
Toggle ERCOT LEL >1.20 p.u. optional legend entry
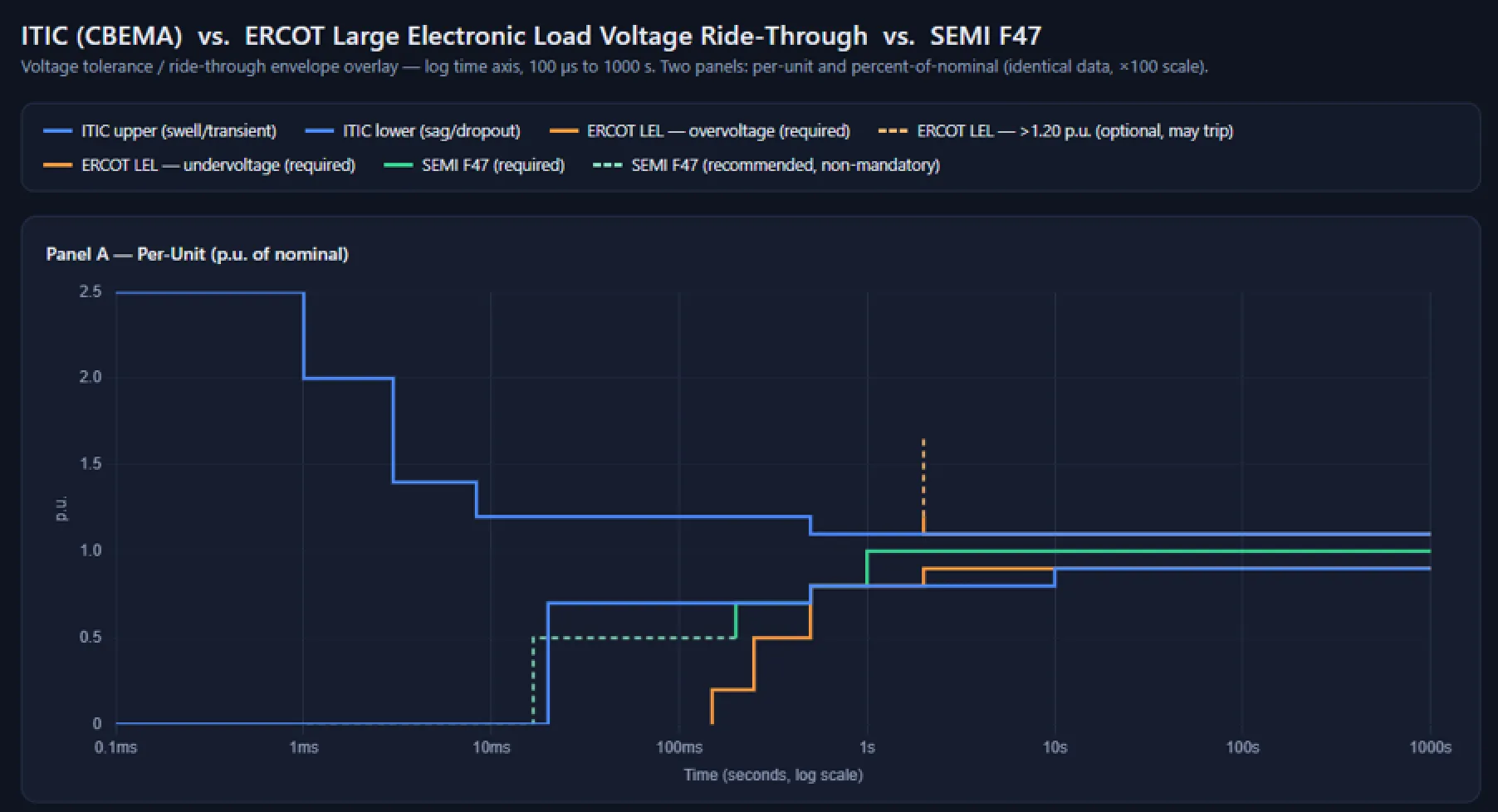[1055, 131]
